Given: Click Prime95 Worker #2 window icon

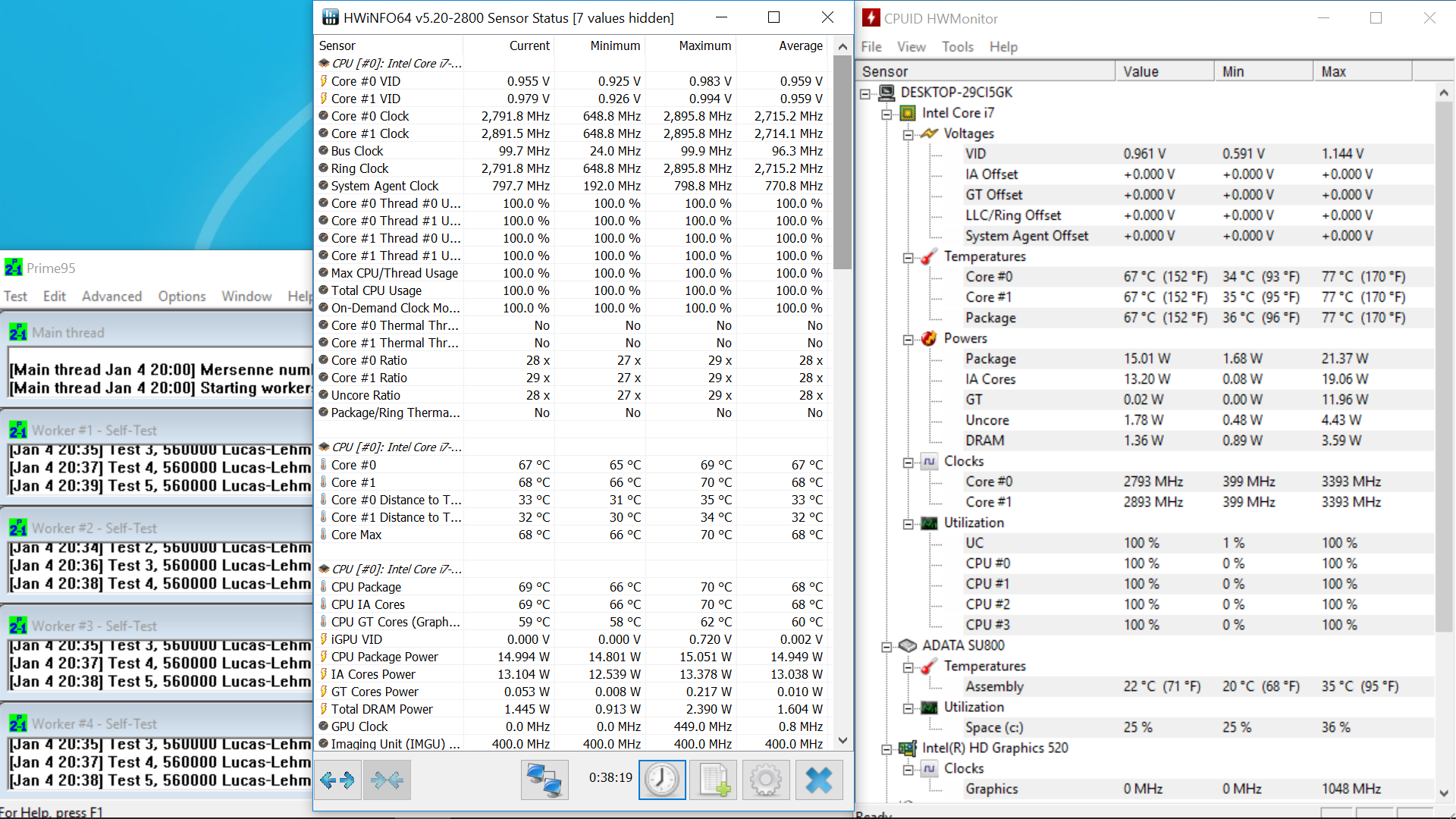Looking at the screenshot, I should pos(17,529).
